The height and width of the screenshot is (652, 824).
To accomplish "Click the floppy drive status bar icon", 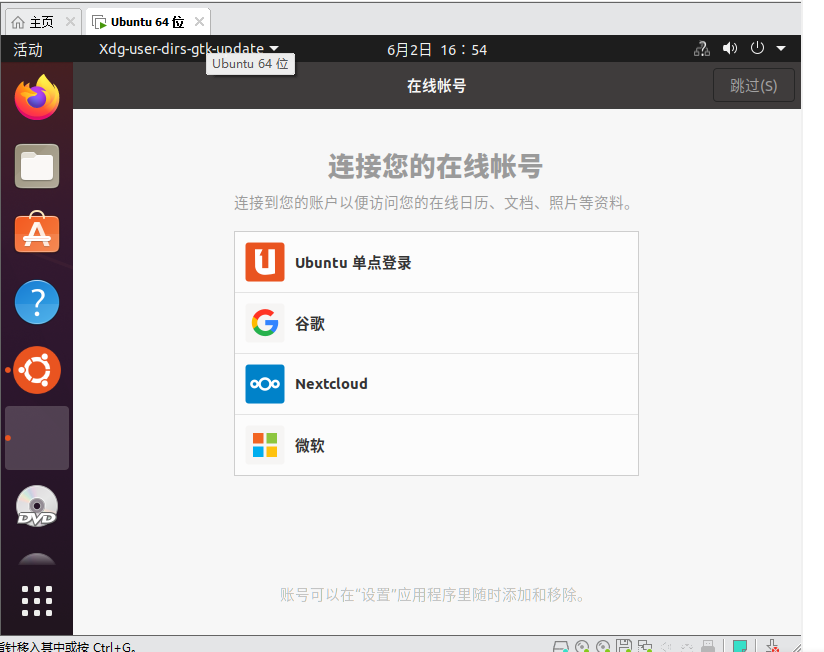I will click(x=624, y=646).
